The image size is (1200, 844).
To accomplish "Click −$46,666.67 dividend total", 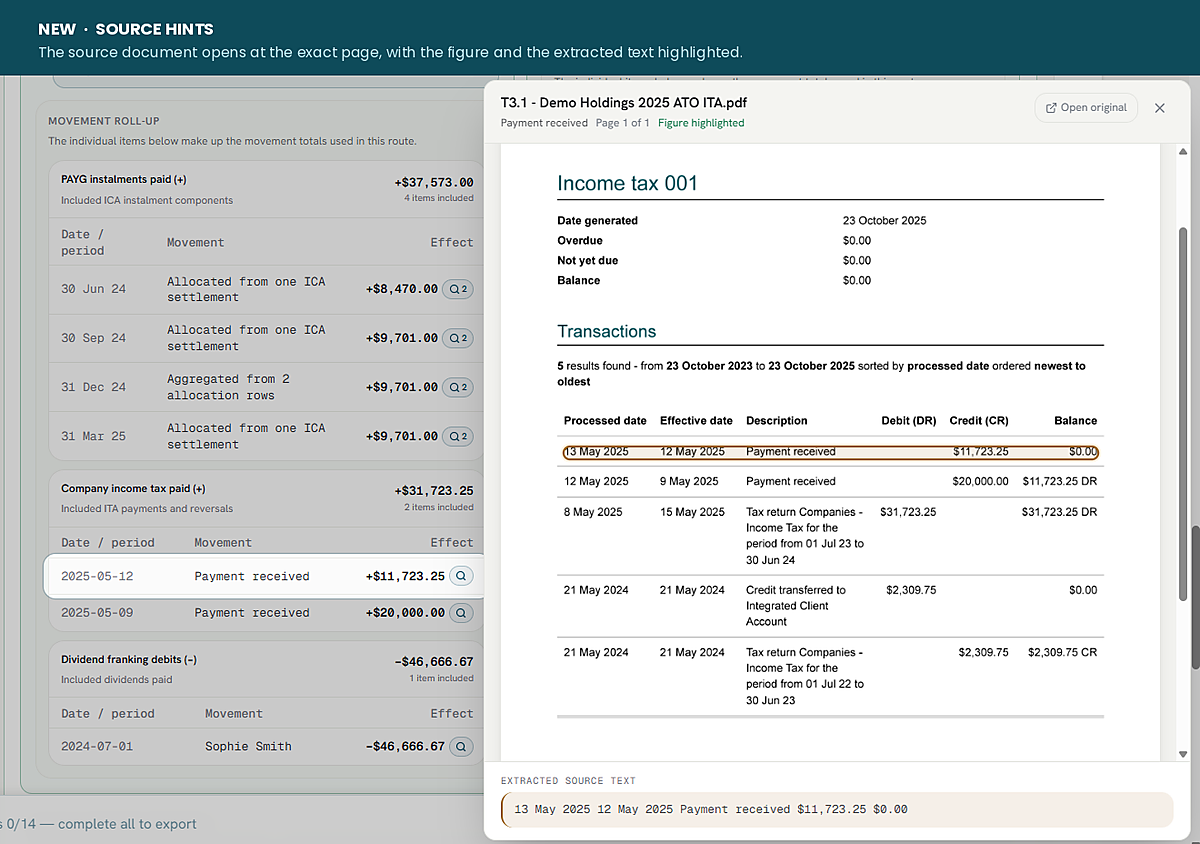I will (434, 662).
